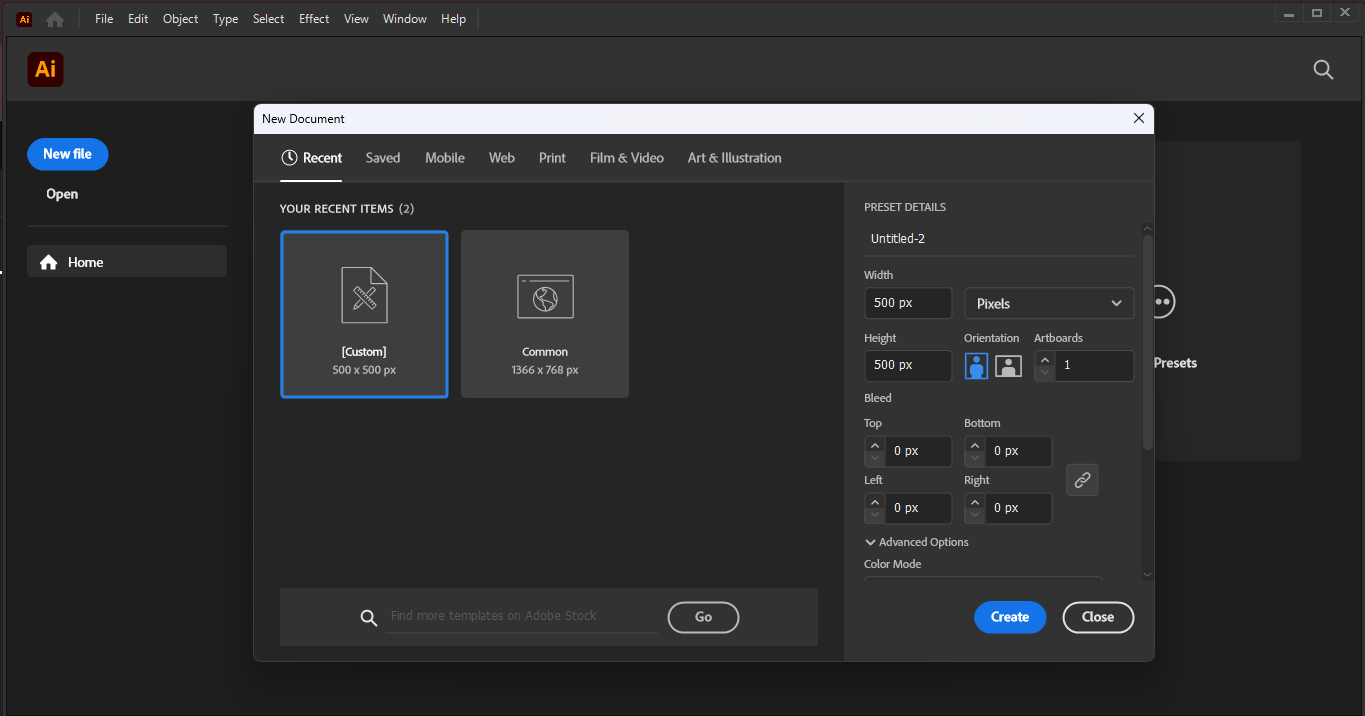Click the Illustrator home icon in the title bar
Viewport: 1365px width, 716px height.
click(55, 18)
